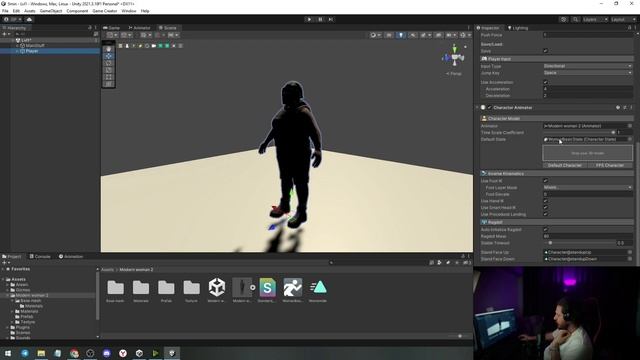Open the fourth folder in asset grid
Screen dimensions: 640x360
(191, 287)
